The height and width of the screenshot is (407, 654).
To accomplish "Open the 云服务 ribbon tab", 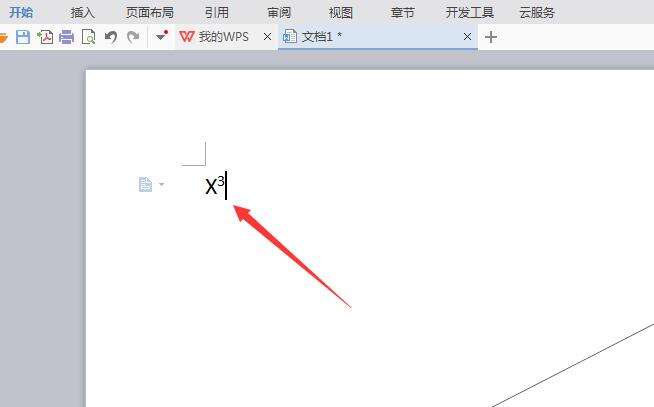I will 537,13.
